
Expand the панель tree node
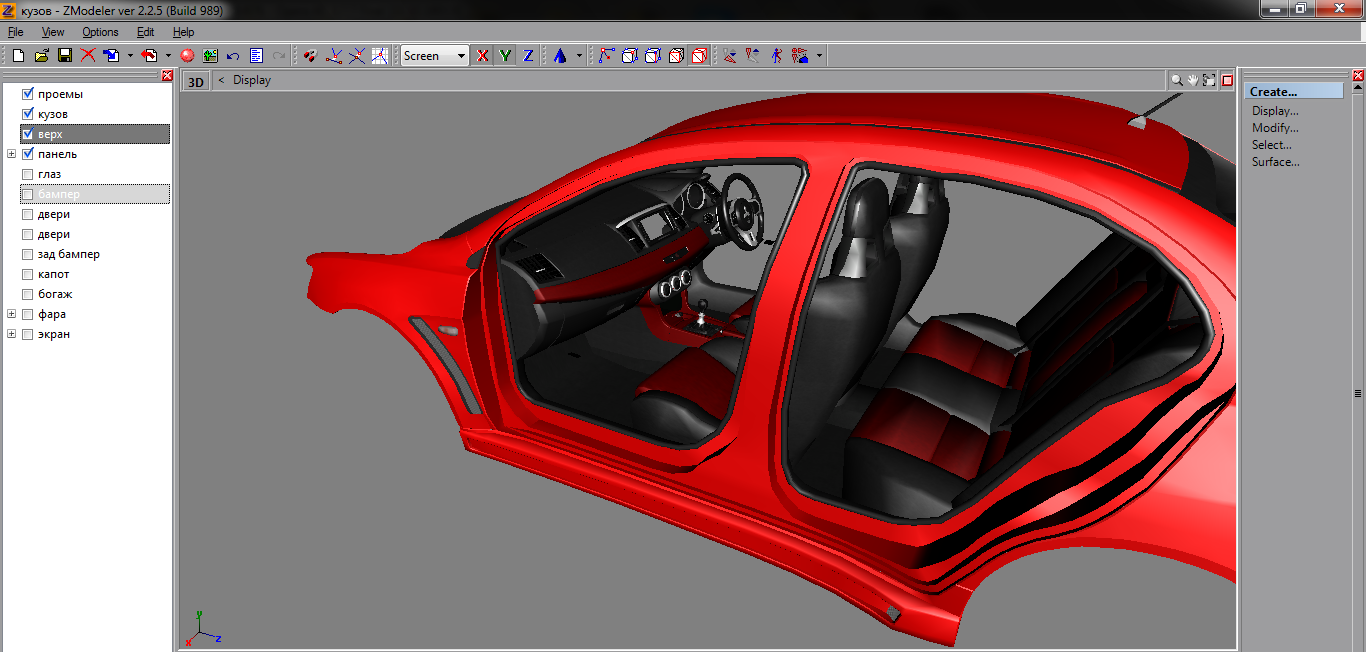pos(11,154)
